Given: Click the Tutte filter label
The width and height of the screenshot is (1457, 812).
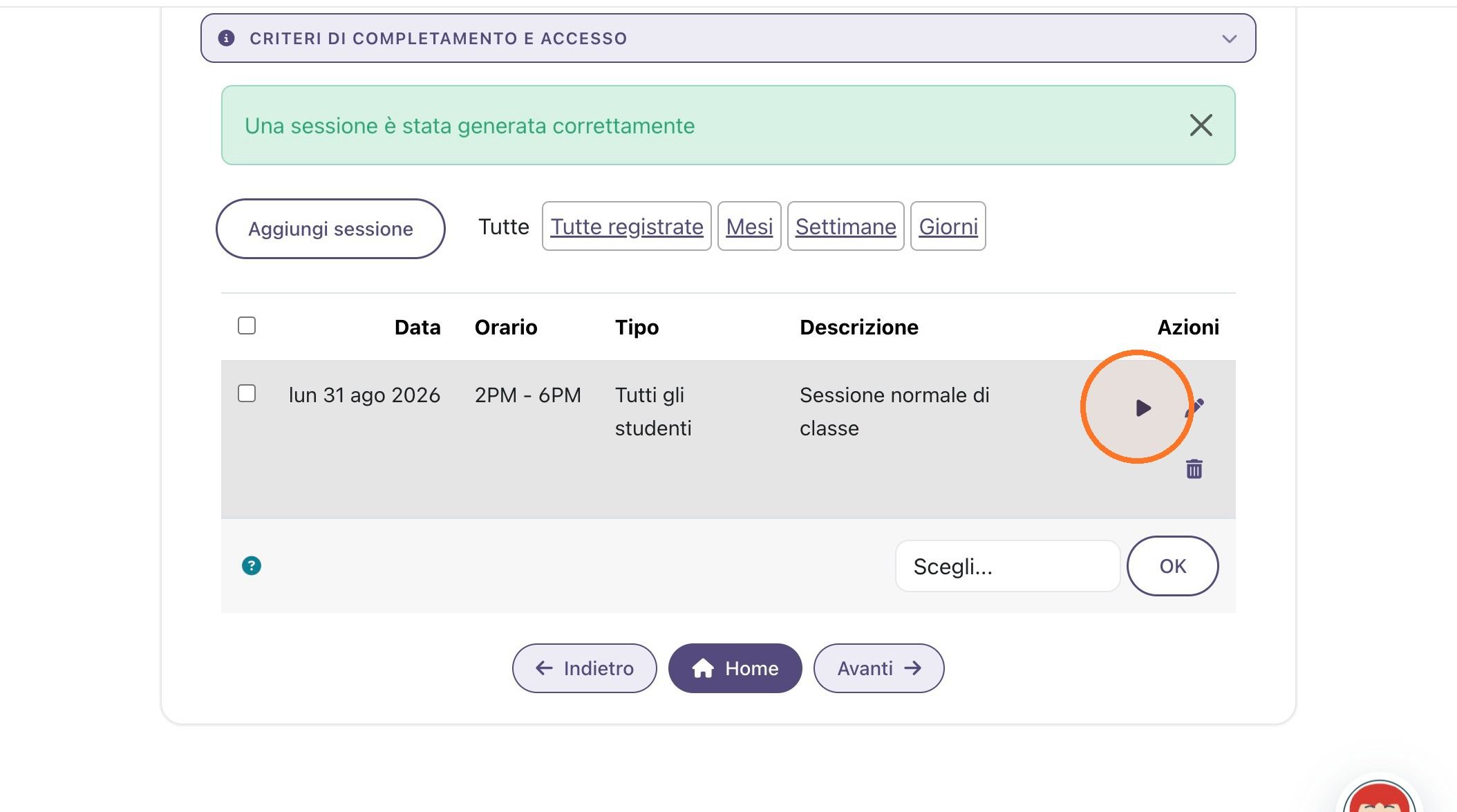Looking at the screenshot, I should coord(504,227).
